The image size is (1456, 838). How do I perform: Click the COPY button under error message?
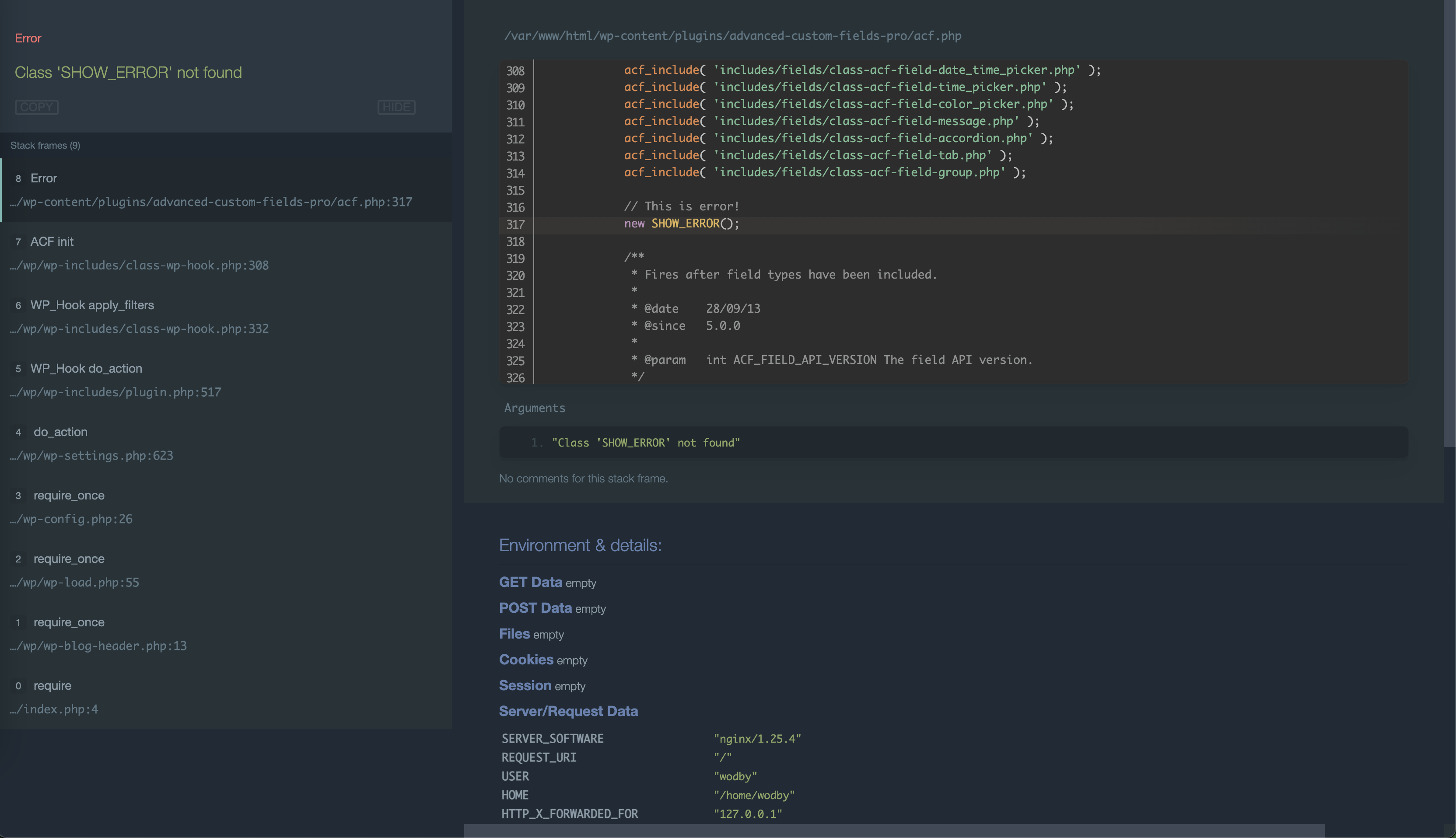[36, 107]
